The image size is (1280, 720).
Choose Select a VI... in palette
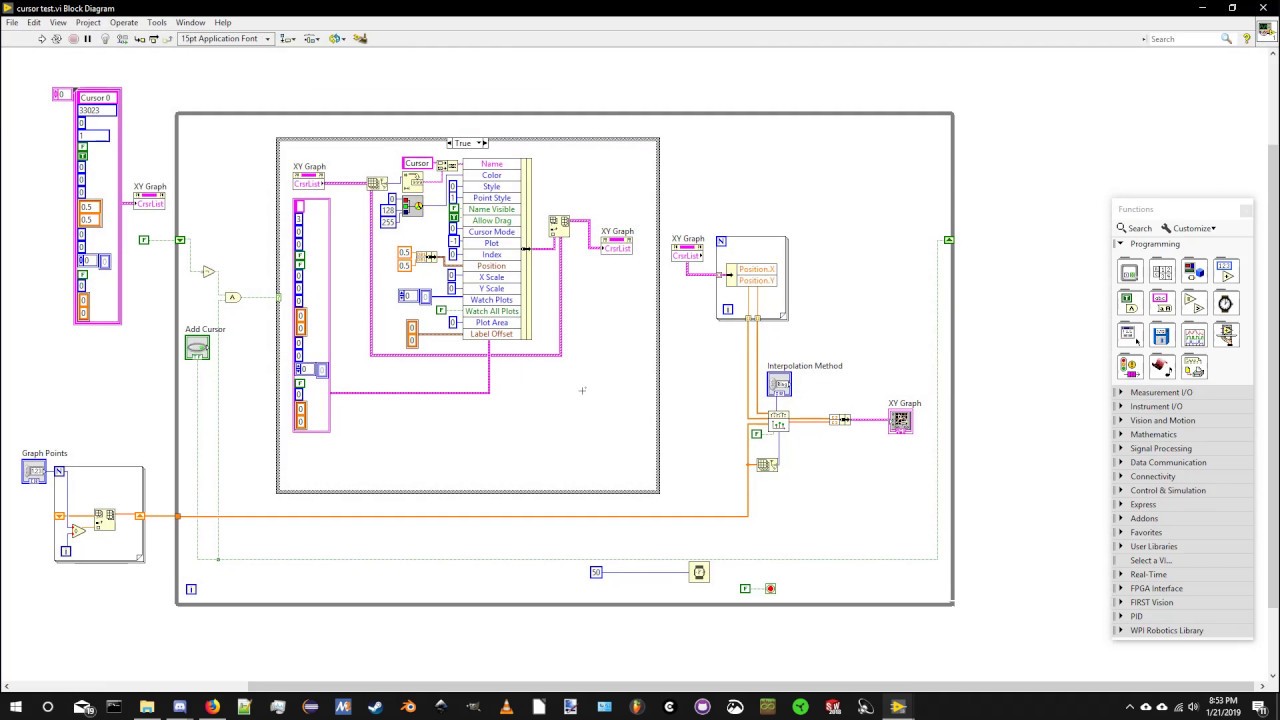point(1150,560)
